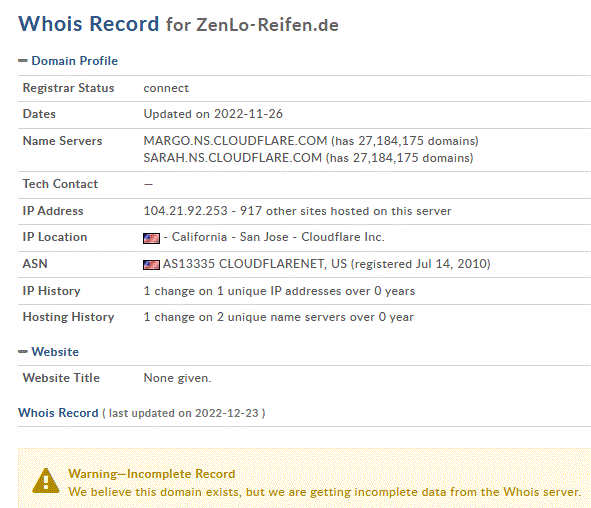View the 1 change IP History details
The image size is (591, 508).
click(279, 291)
